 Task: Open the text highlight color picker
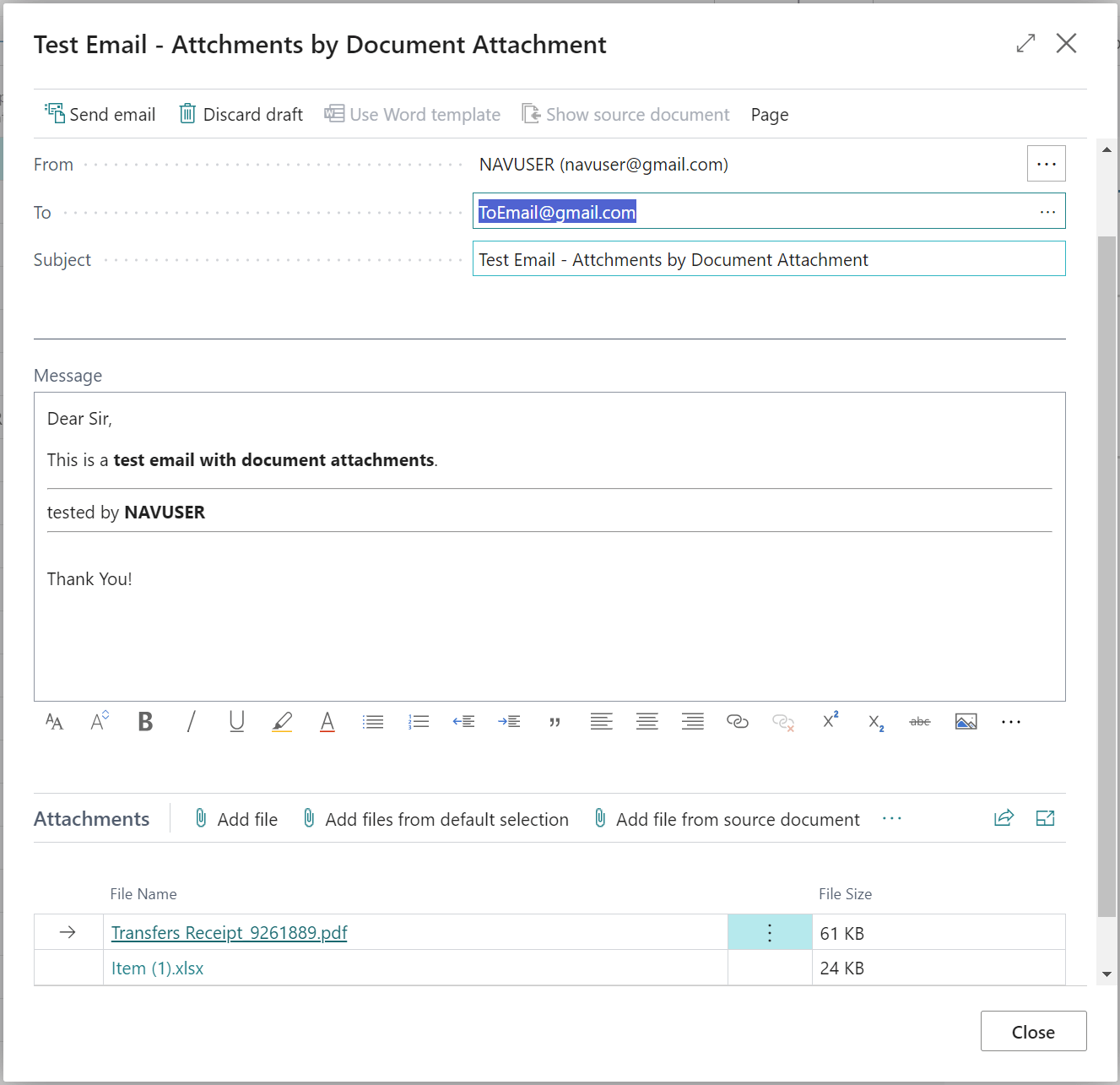[282, 721]
